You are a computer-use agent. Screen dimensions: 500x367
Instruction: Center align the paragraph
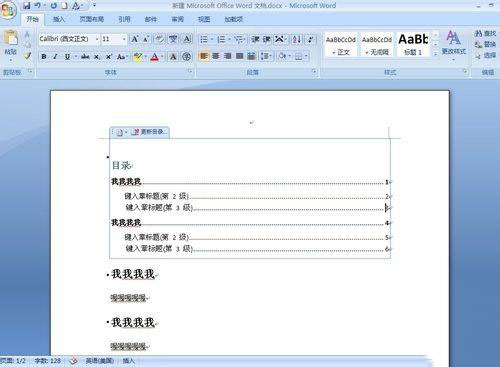(216, 56)
